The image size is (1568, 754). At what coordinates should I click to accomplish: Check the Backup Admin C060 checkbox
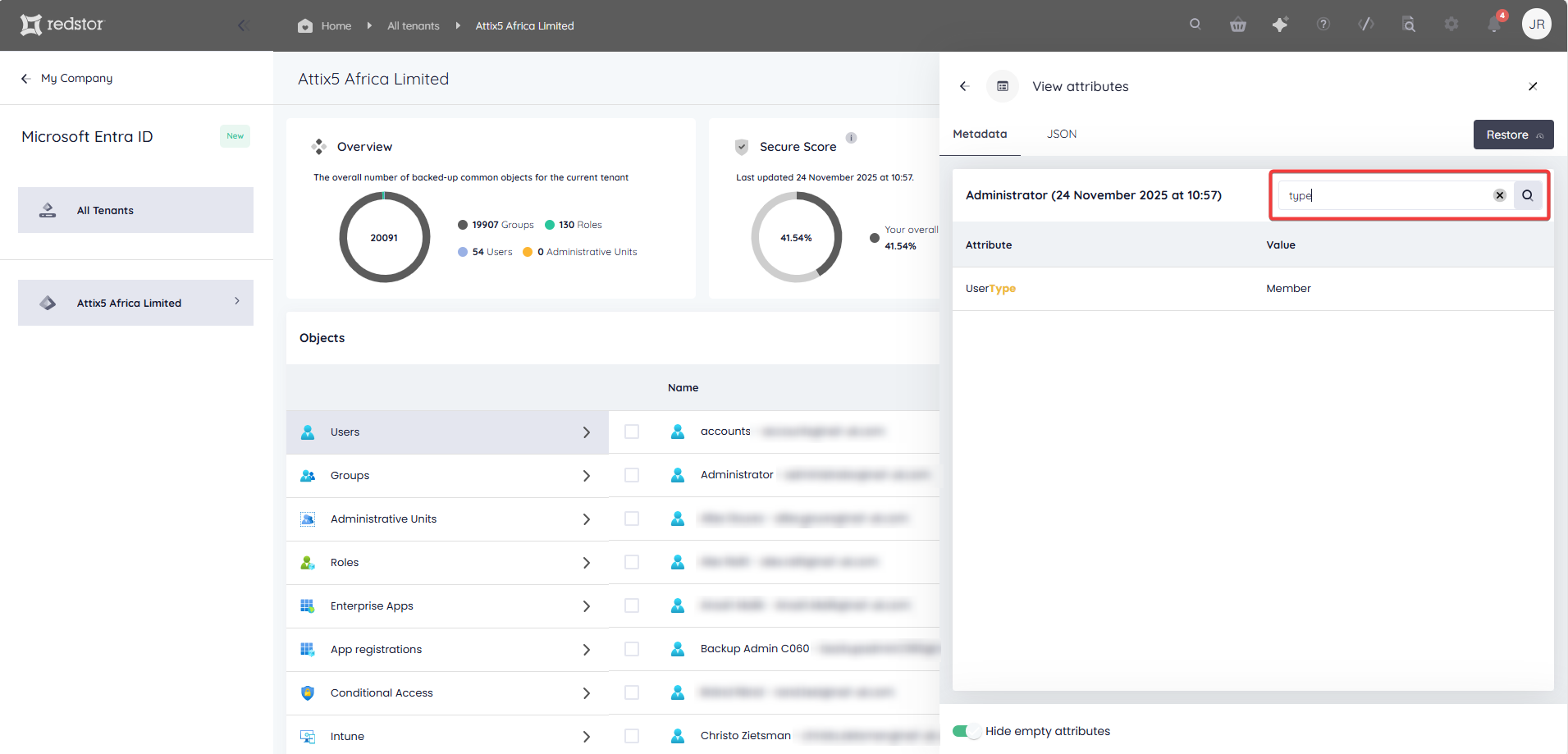point(632,649)
